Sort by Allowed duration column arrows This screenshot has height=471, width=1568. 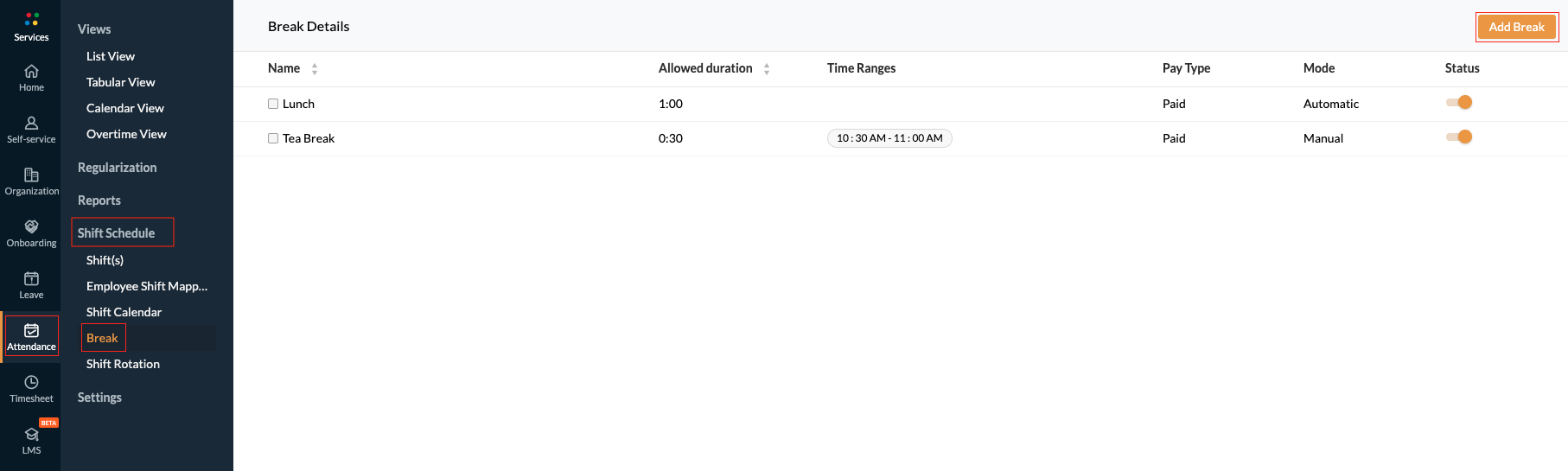point(767,69)
